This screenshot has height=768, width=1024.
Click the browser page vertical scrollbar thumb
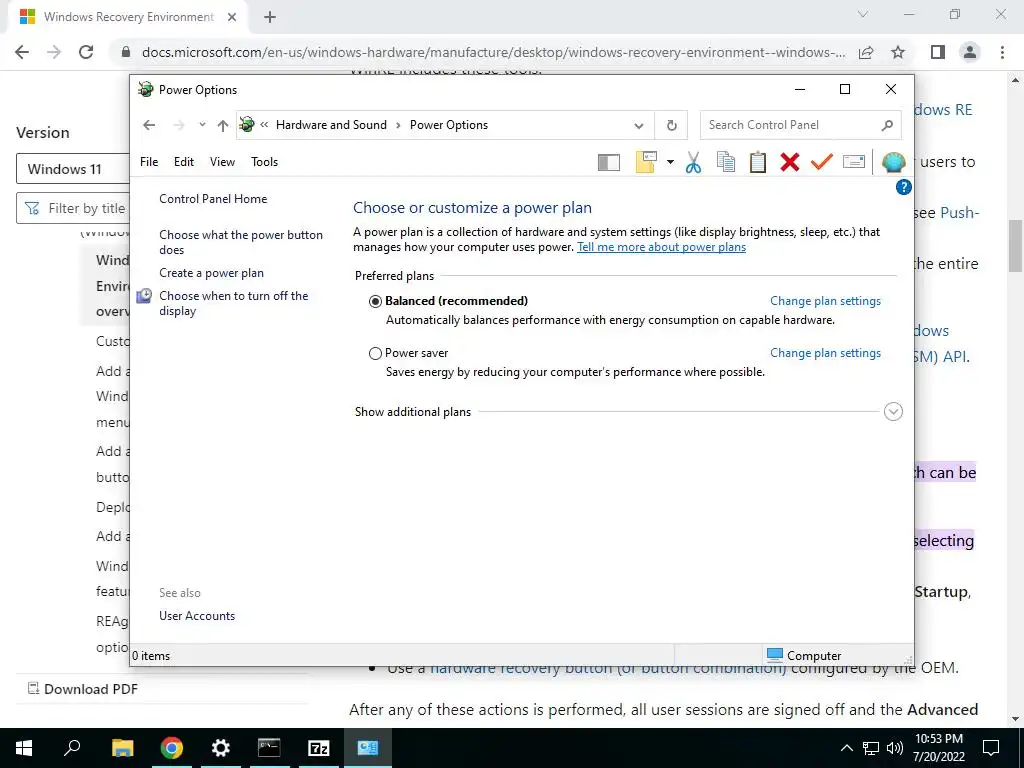[x=1016, y=246]
